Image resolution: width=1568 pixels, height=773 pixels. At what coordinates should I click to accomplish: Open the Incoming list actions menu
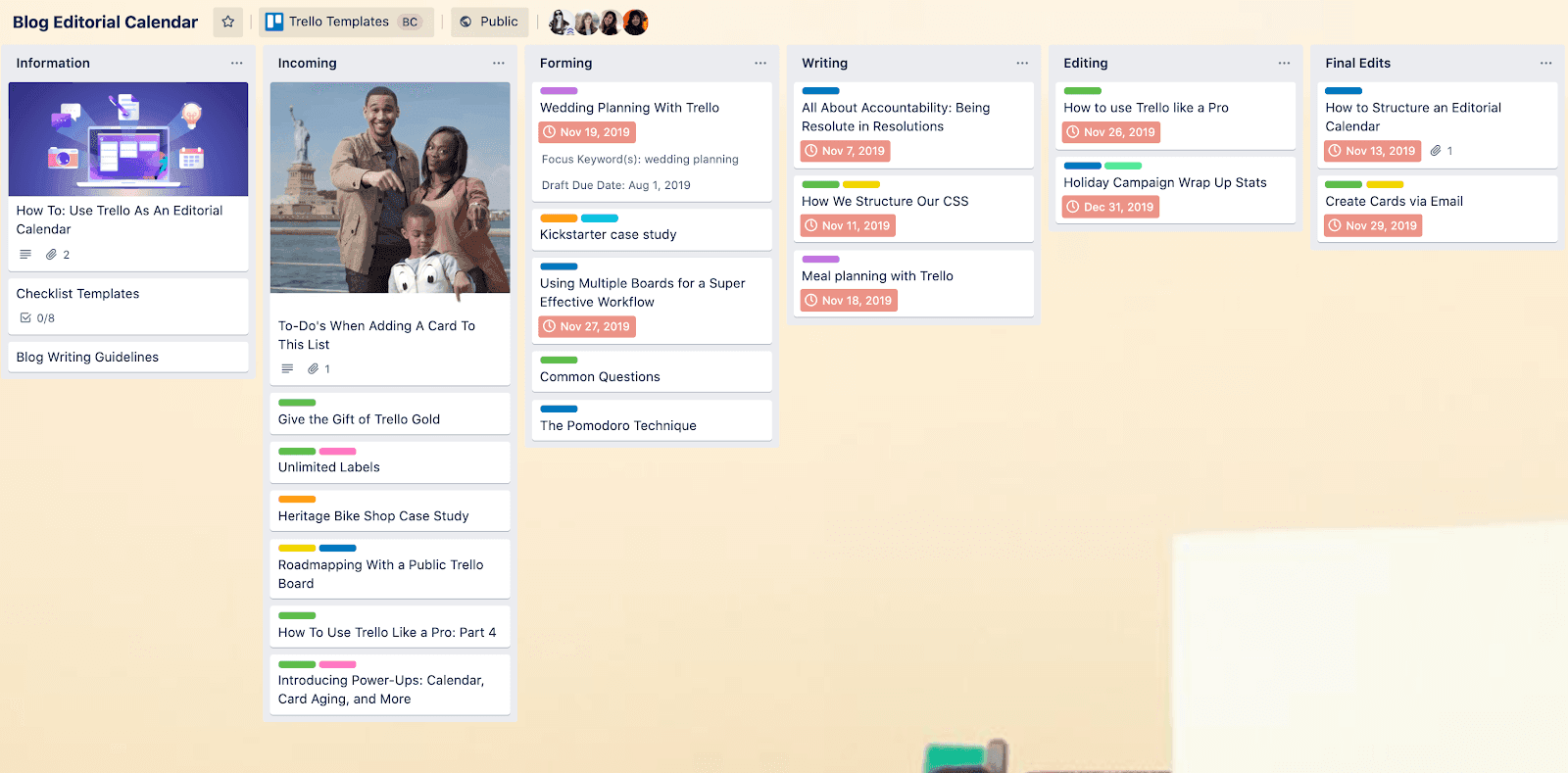[499, 63]
